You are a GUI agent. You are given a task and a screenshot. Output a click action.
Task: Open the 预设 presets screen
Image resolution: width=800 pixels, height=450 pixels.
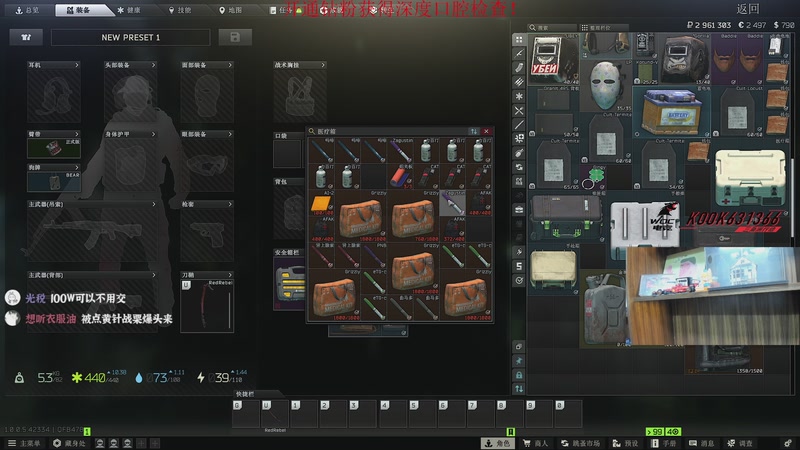[625, 443]
